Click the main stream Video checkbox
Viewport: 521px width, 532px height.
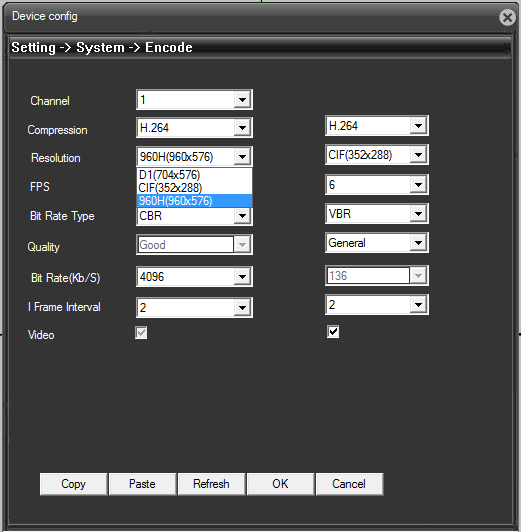tap(141, 333)
